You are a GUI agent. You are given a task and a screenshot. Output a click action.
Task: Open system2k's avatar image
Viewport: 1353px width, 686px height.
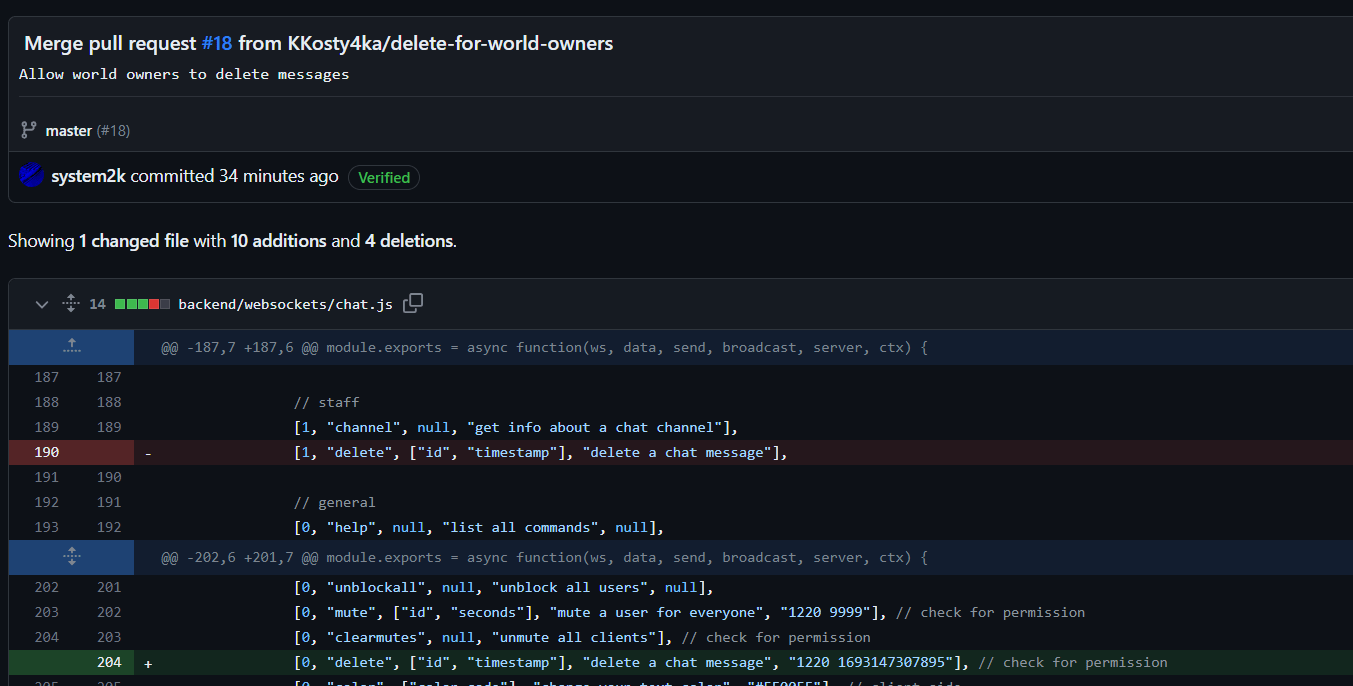click(x=31, y=176)
